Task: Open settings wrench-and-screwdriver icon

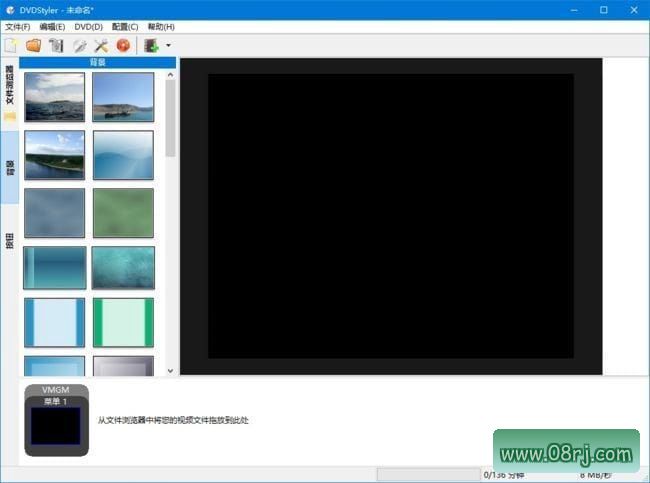Action: click(x=101, y=45)
